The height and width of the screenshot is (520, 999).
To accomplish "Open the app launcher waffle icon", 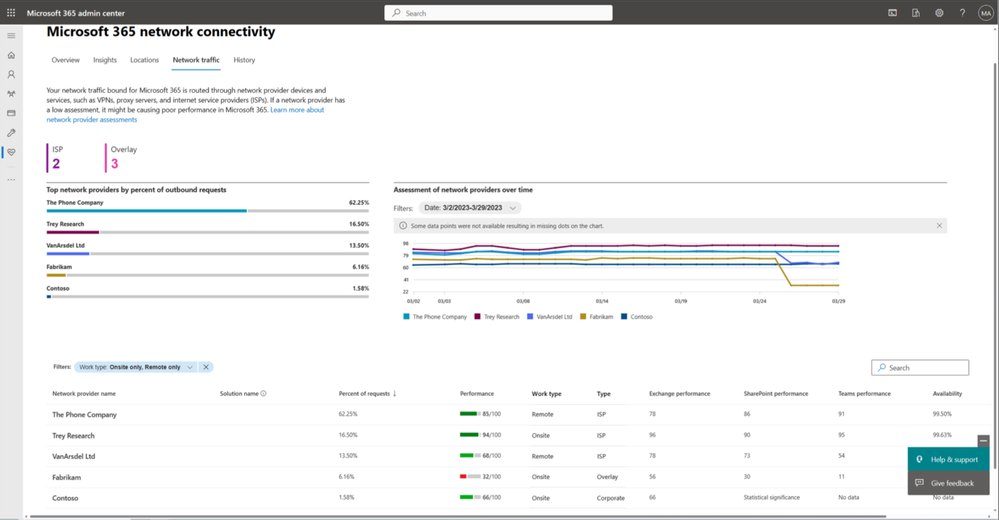I will [11, 13].
